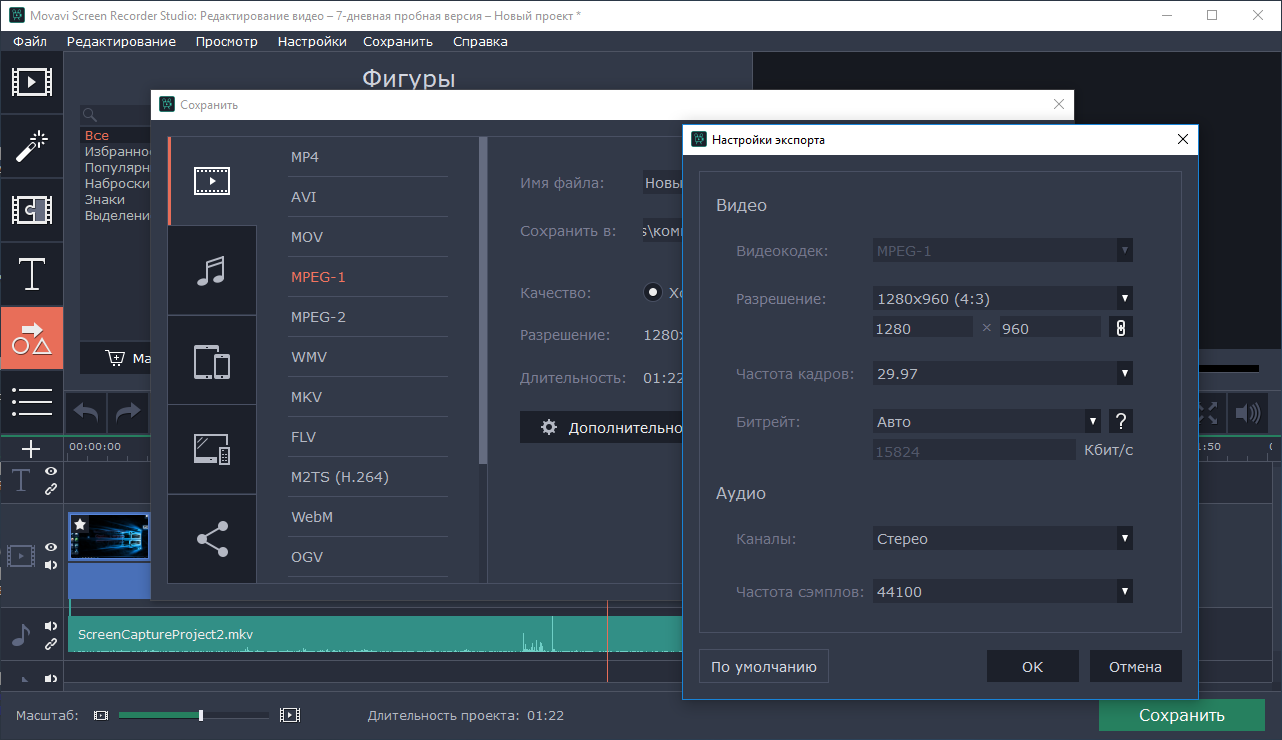This screenshot has width=1282, height=740.
Task: Open the Файл menu
Action: click(x=30, y=41)
